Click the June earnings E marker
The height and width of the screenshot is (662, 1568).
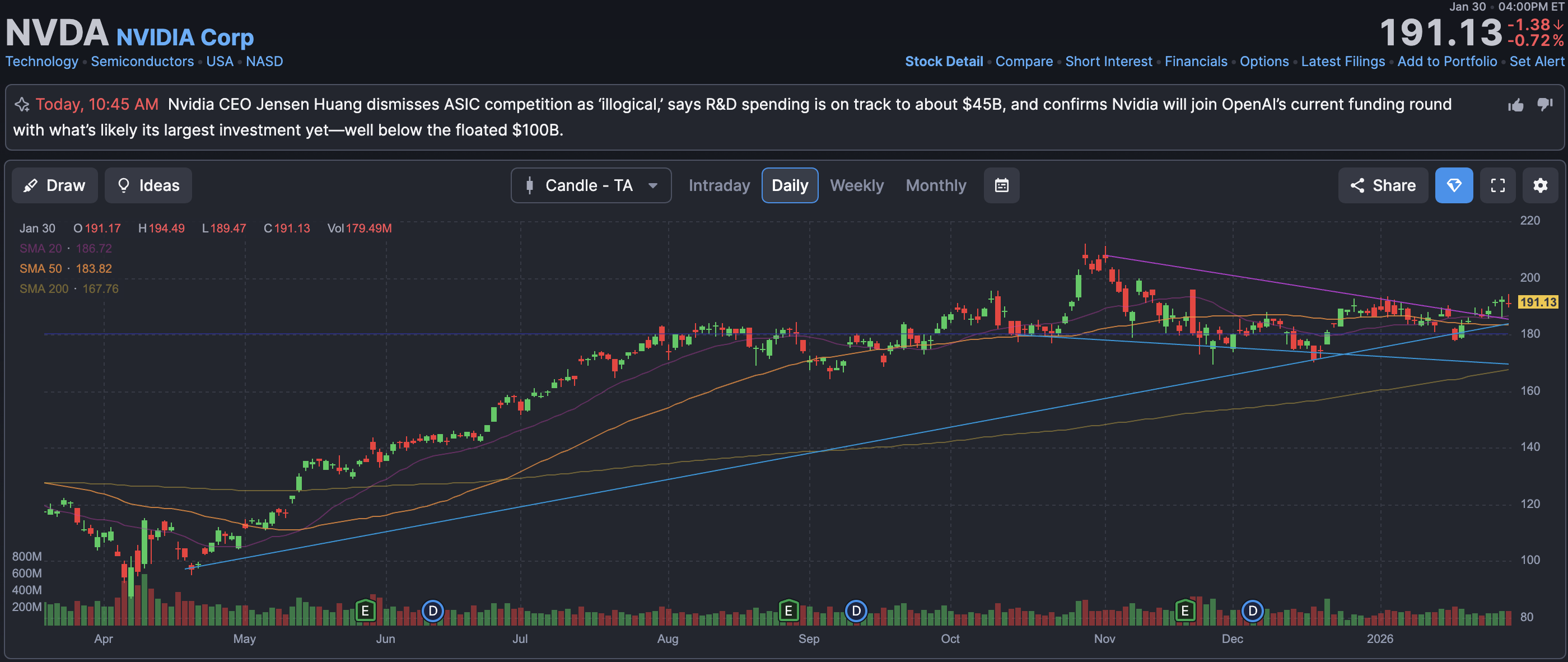365,609
